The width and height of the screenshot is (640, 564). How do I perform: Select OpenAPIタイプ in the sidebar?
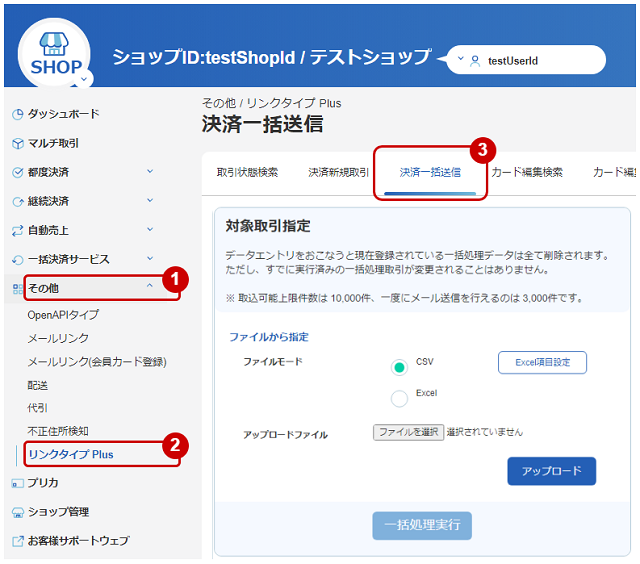pos(63,315)
